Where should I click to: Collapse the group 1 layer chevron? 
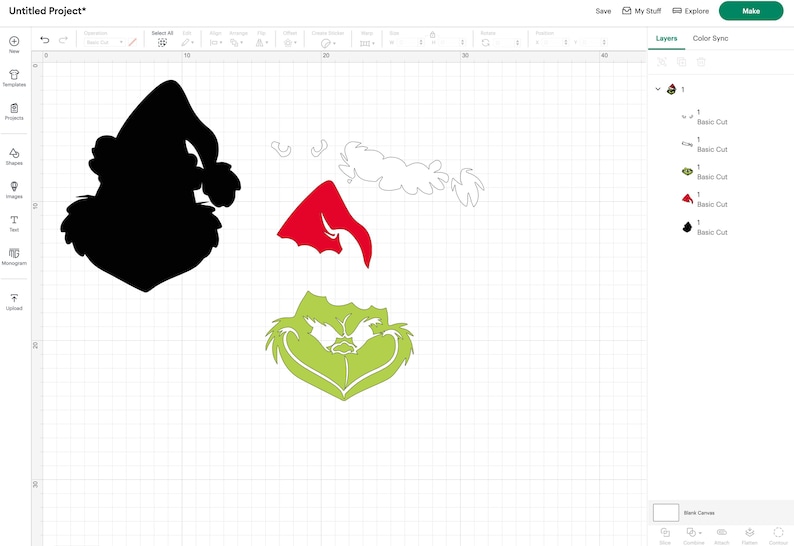[658, 89]
